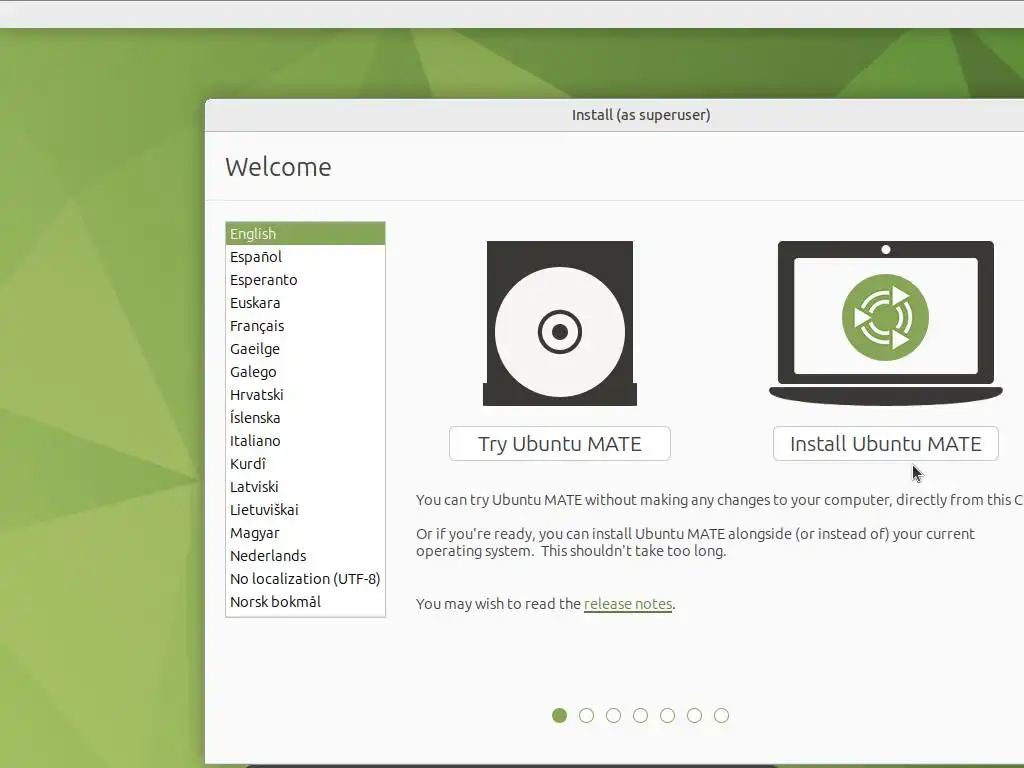This screenshot has height=768, width=1024.
Task: Open the release notes link
Action: 628,603
